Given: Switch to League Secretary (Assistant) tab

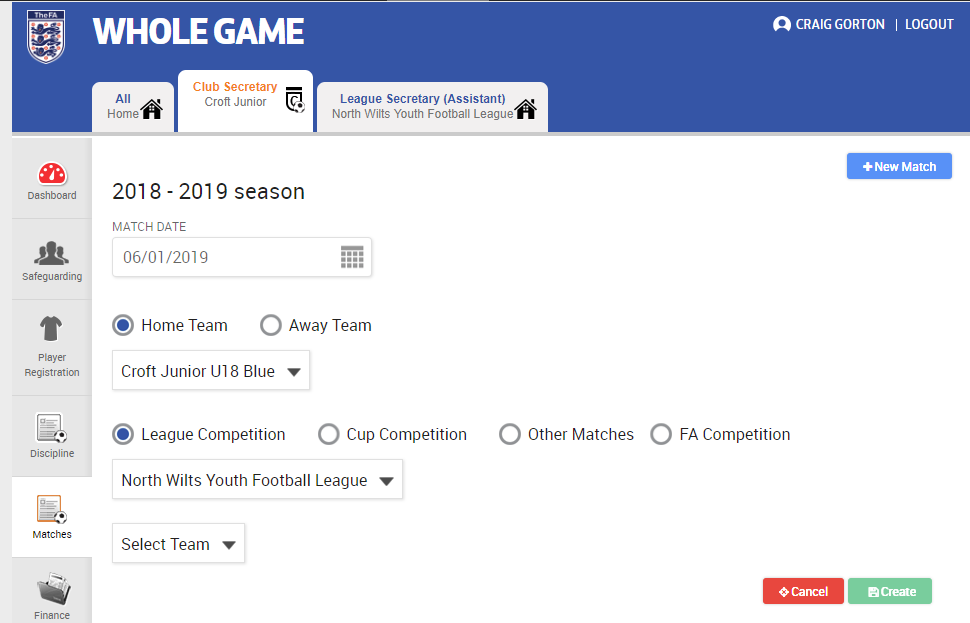Looking at the screenshot, I should (x=432, y=107).
